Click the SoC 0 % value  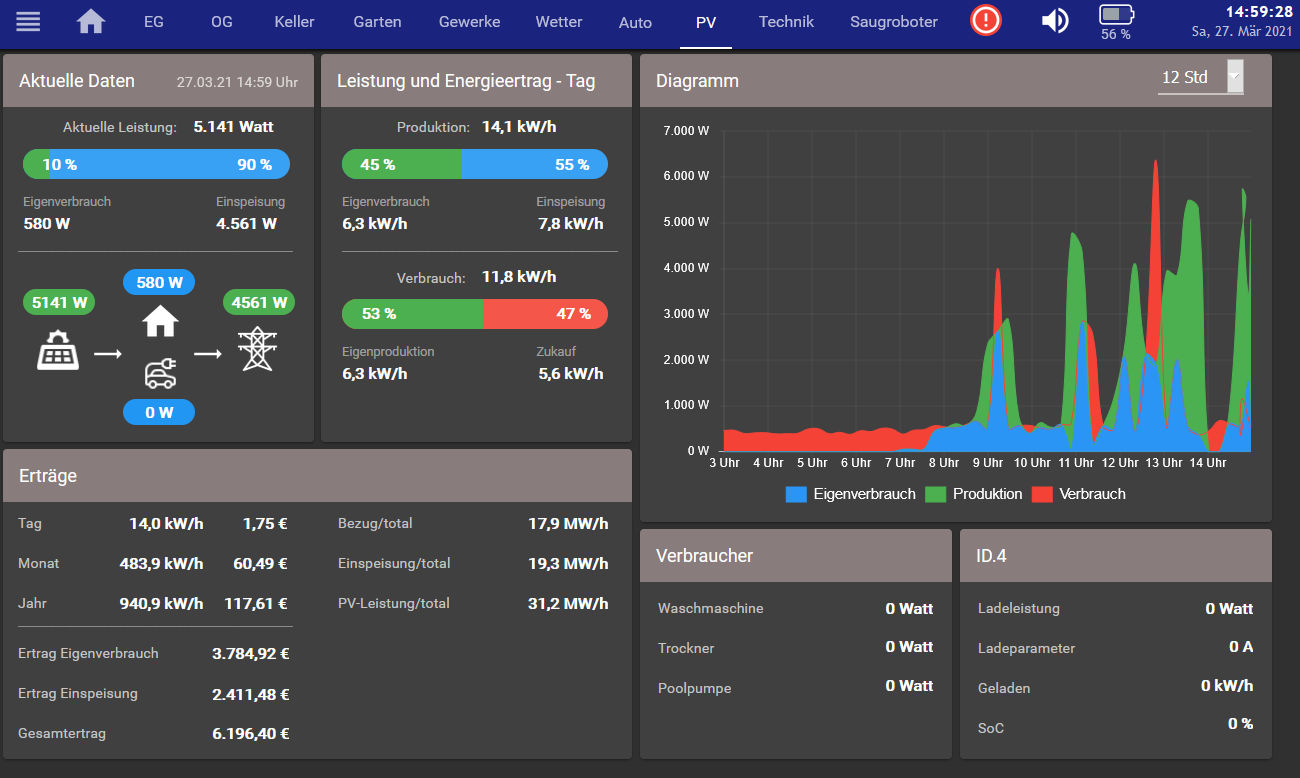(1241, 723)
